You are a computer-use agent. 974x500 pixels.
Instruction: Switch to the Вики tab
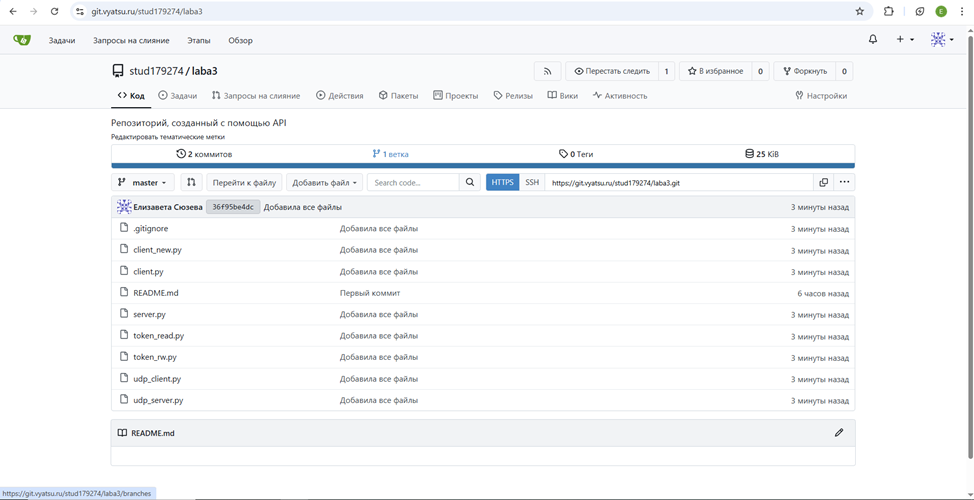tap(562, 96)
